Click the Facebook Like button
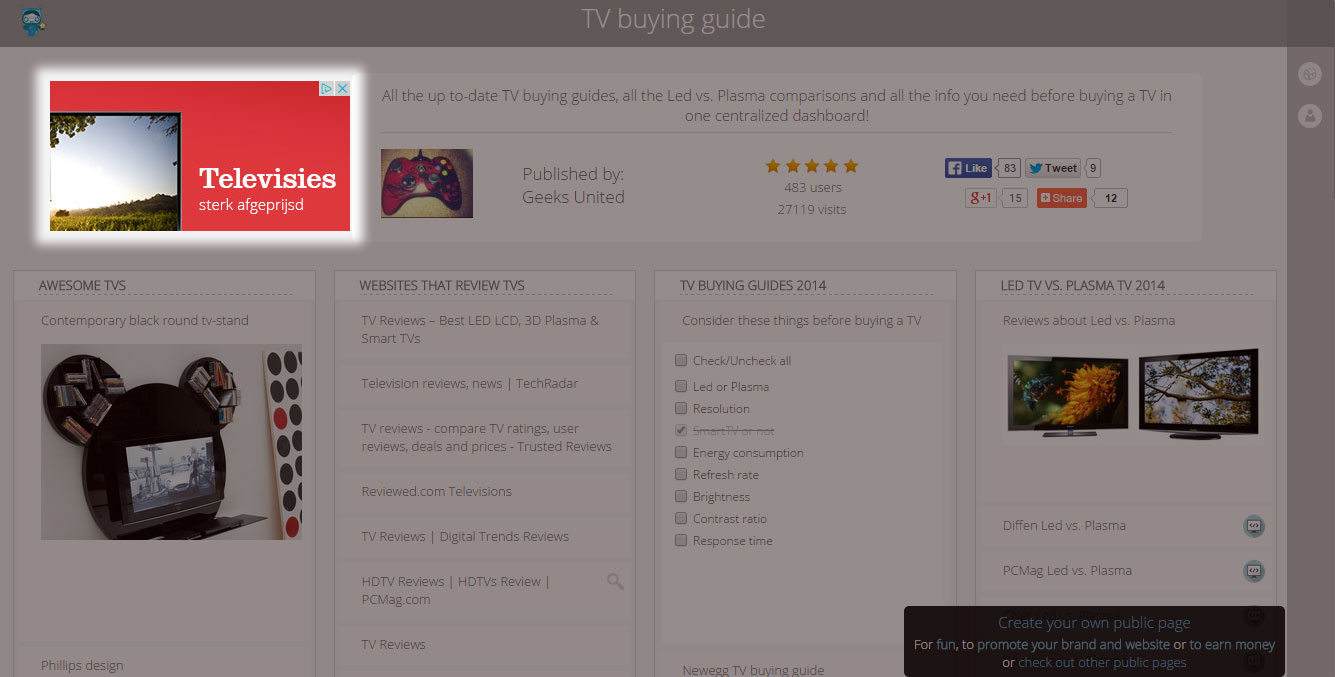 pos(967,168)
